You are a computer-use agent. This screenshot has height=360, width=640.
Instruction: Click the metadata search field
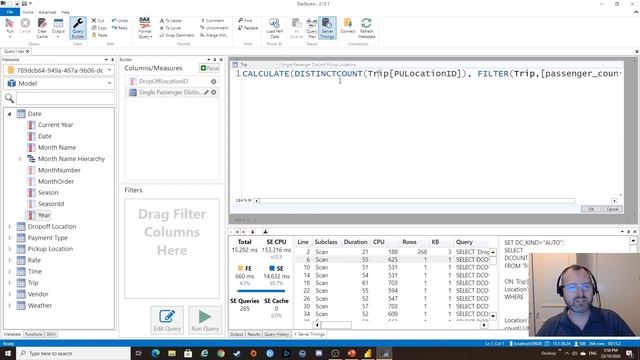pyautogui.click(x=65, y=98)
